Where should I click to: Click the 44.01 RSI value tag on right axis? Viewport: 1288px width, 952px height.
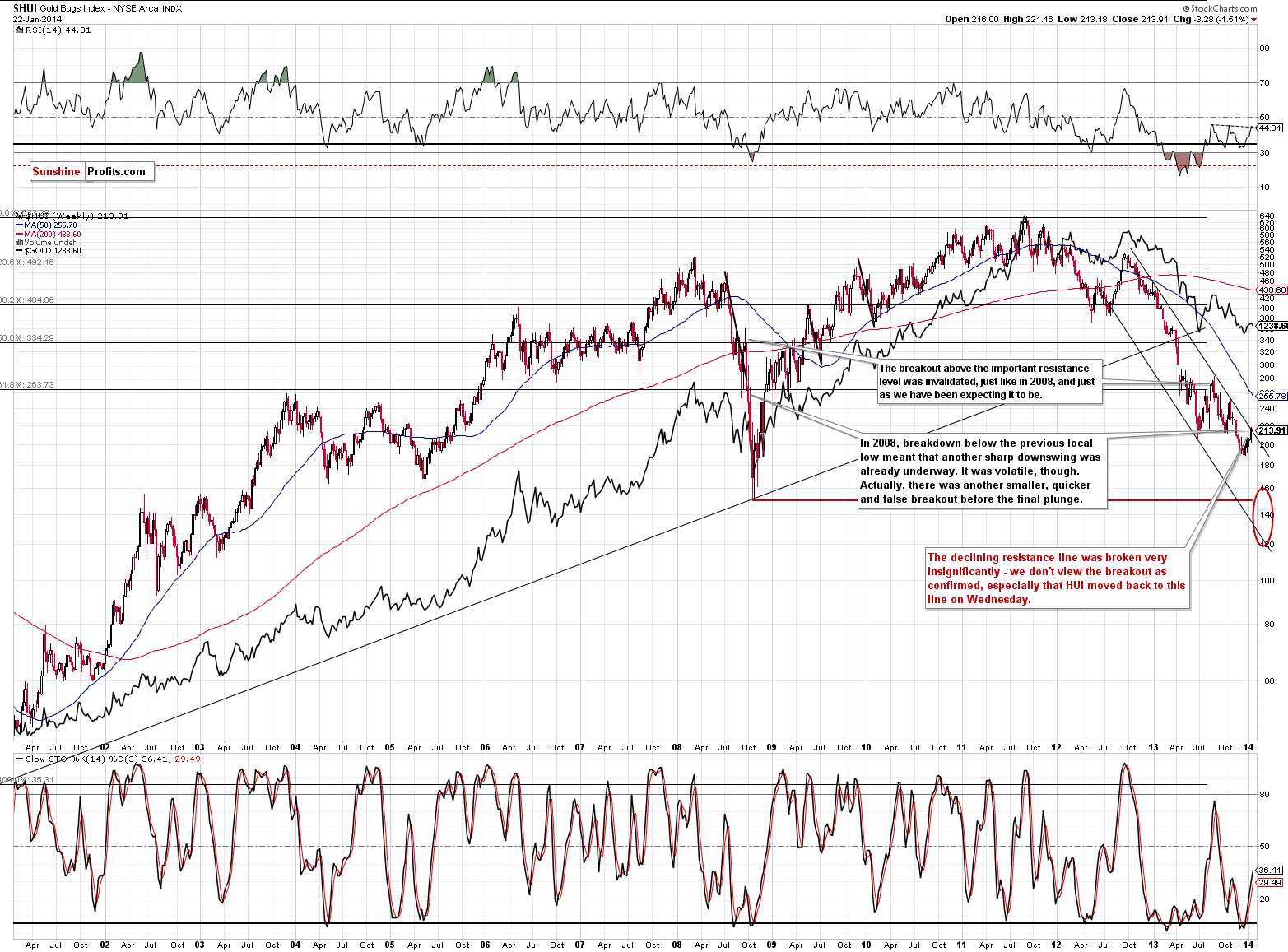(1271, 128)
